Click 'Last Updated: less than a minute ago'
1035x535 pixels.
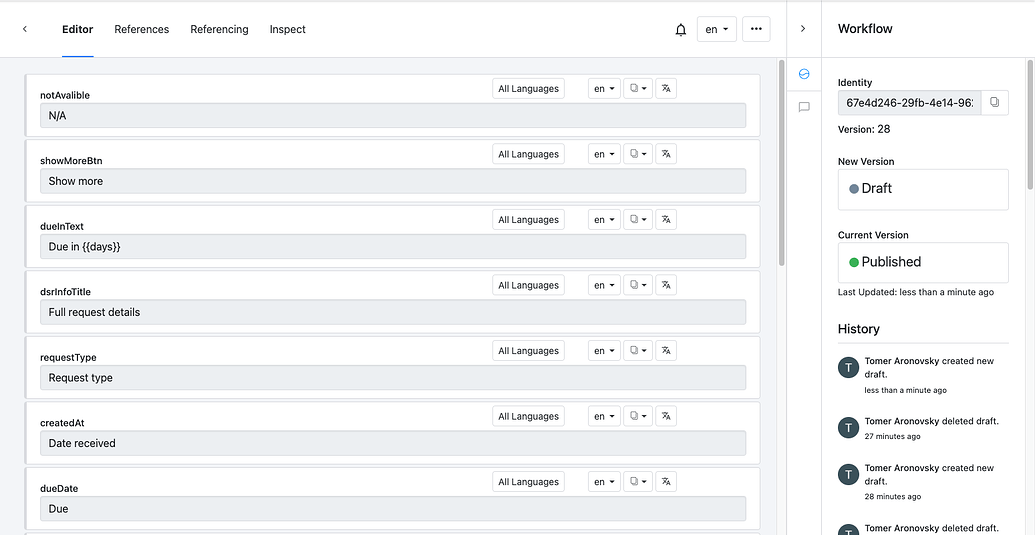click(916, 292)
